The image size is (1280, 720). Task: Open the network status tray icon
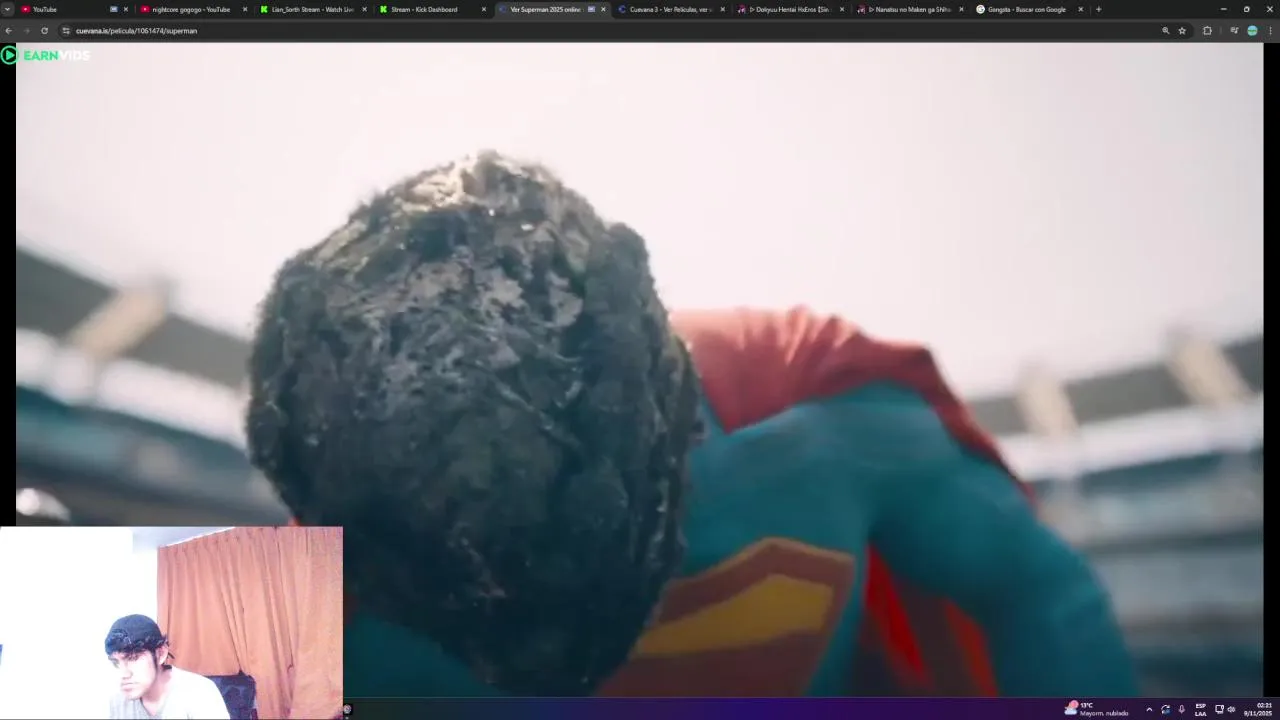coord(1219,709)
